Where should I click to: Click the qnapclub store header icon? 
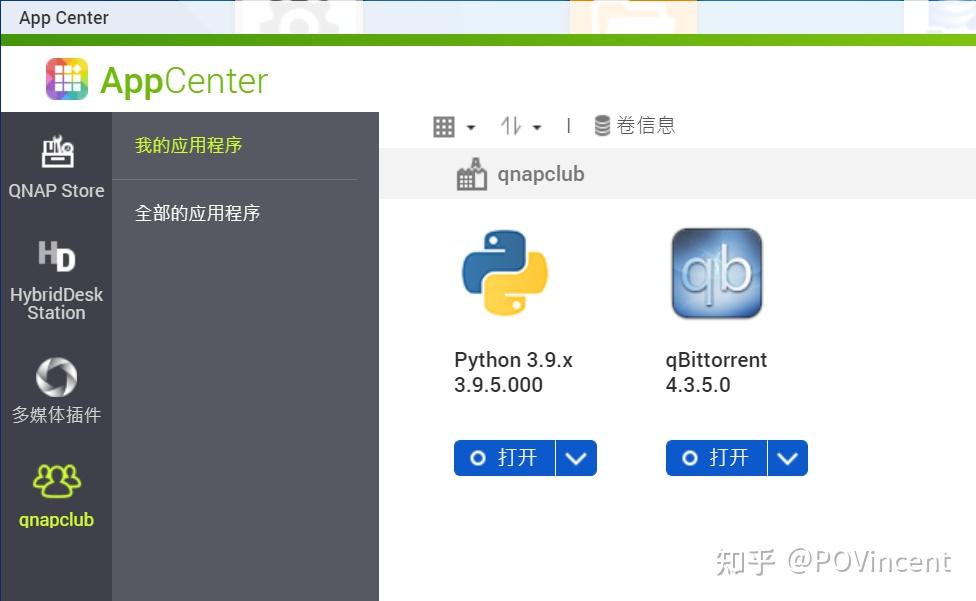(x=472, y=174)
